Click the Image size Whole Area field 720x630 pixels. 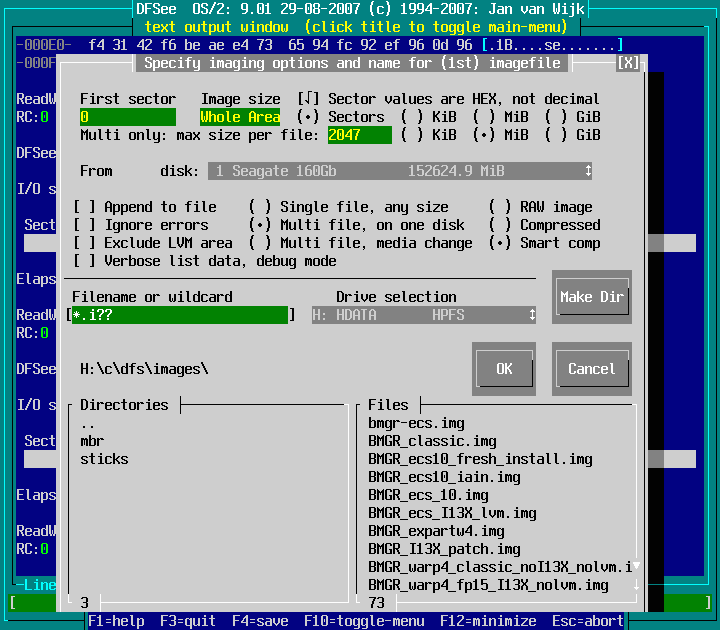click(x=240, y=117)
